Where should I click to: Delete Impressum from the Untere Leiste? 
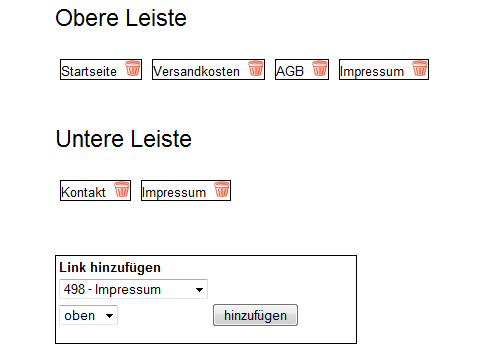[x=222, y=189]
